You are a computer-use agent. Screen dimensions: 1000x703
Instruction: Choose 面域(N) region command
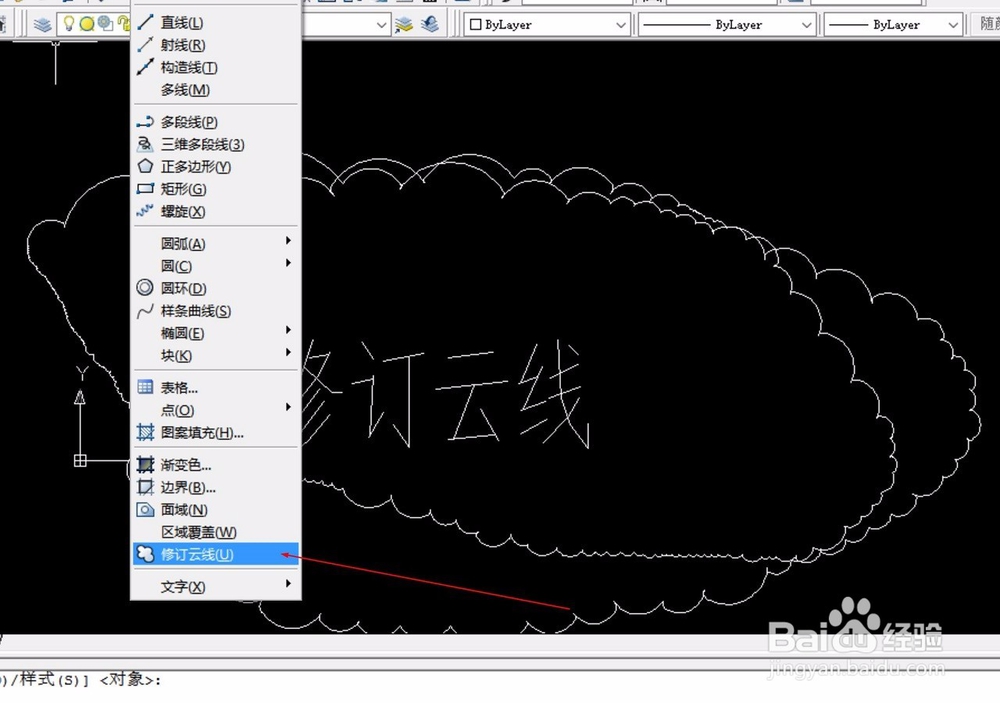pos(216,510)
